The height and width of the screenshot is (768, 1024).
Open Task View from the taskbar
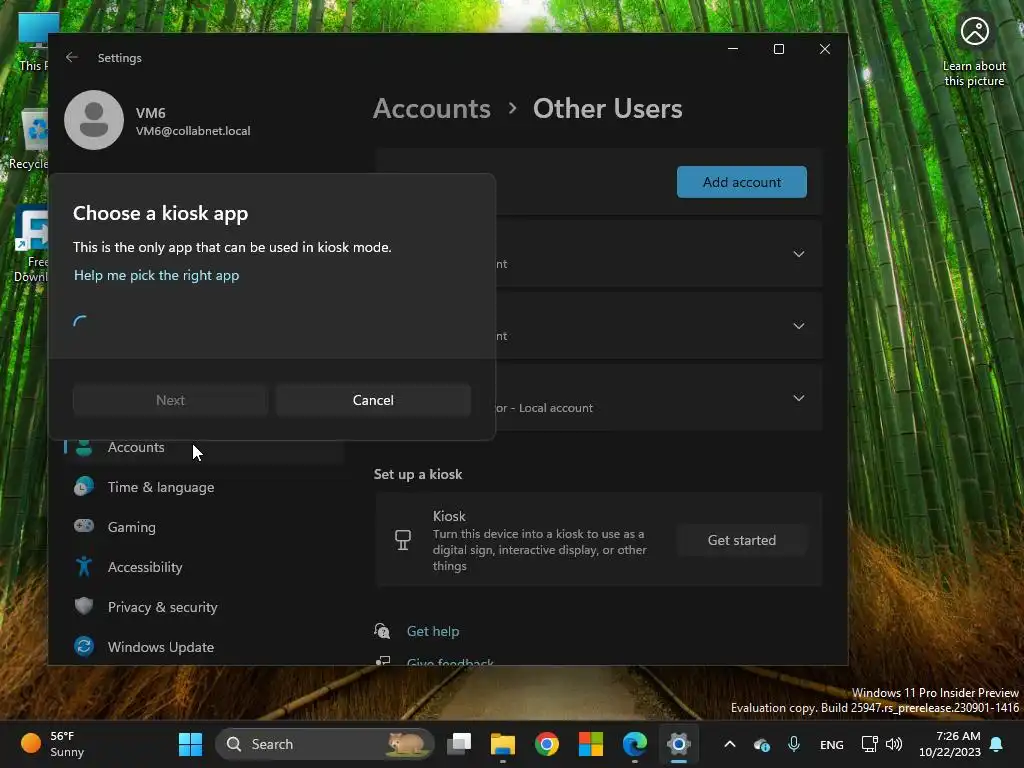click(x=459, y=744)
